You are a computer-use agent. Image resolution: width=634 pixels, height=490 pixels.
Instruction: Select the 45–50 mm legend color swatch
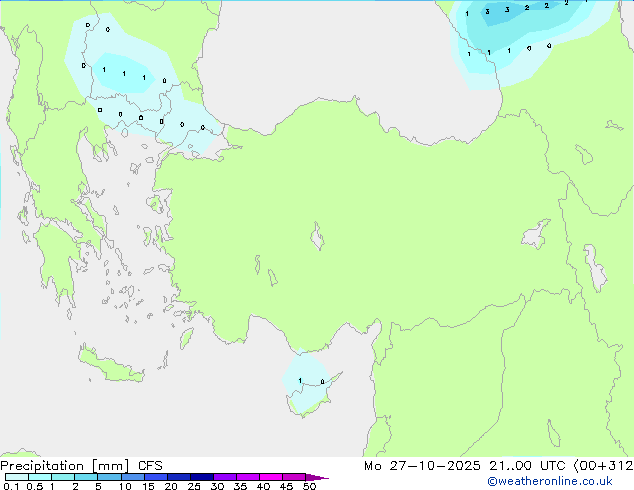tap(294, 477)
